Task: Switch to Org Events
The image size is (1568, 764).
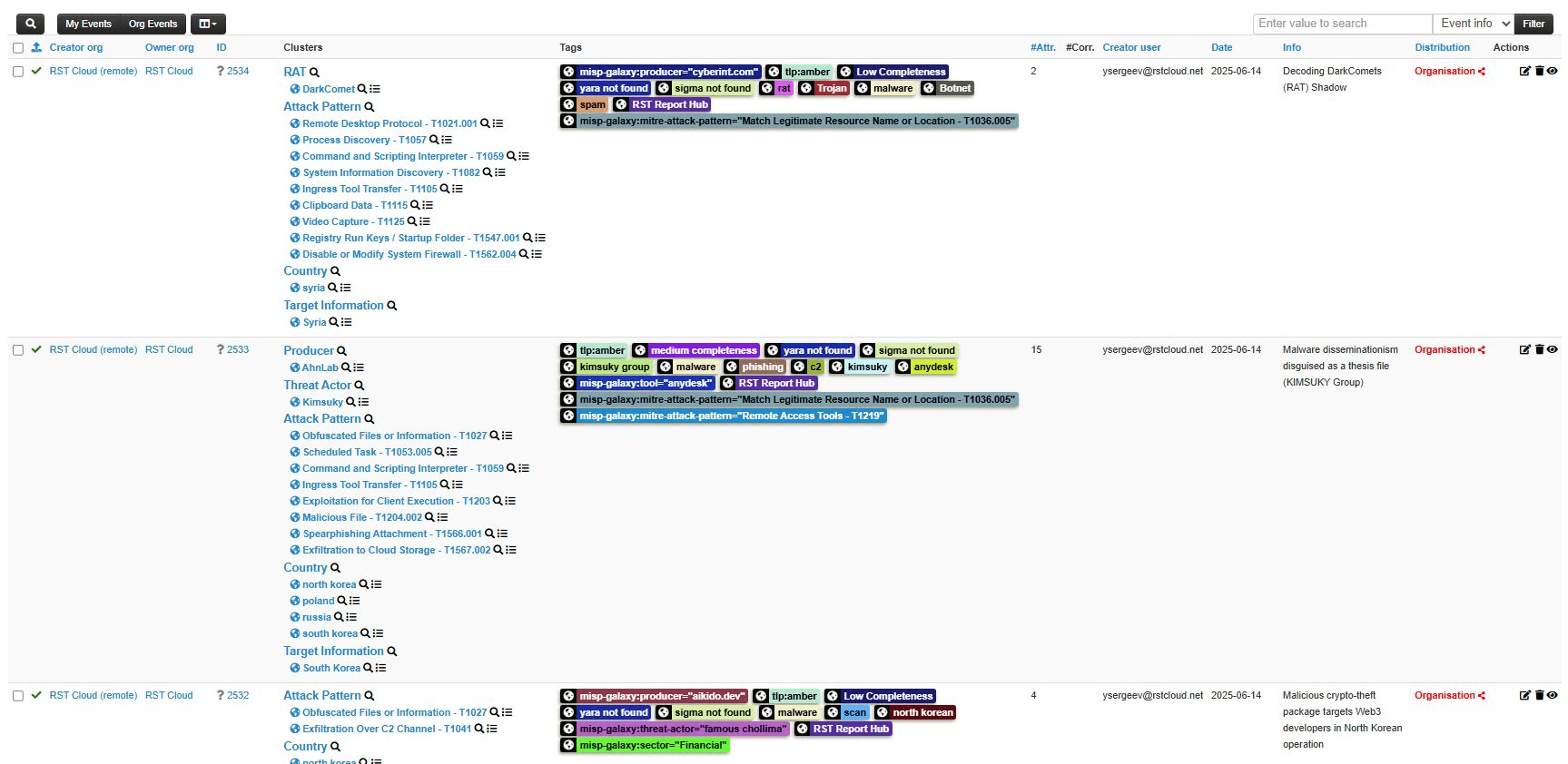Action: click(153, 24)
